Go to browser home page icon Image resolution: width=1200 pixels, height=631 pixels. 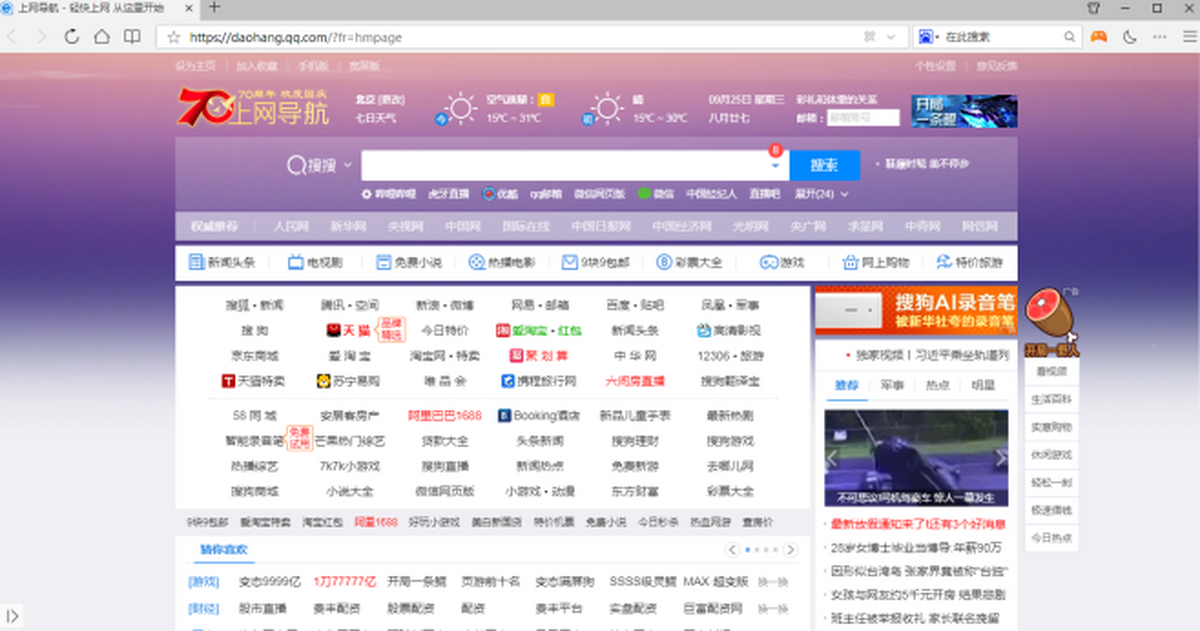click(101, 37)
